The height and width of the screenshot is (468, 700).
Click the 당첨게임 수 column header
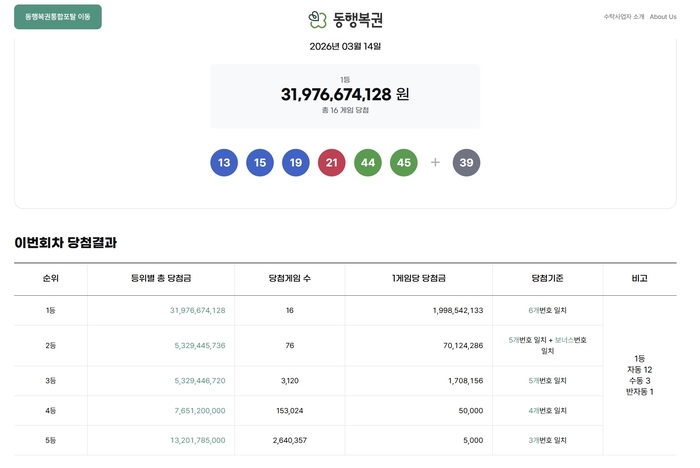point(290,278)
